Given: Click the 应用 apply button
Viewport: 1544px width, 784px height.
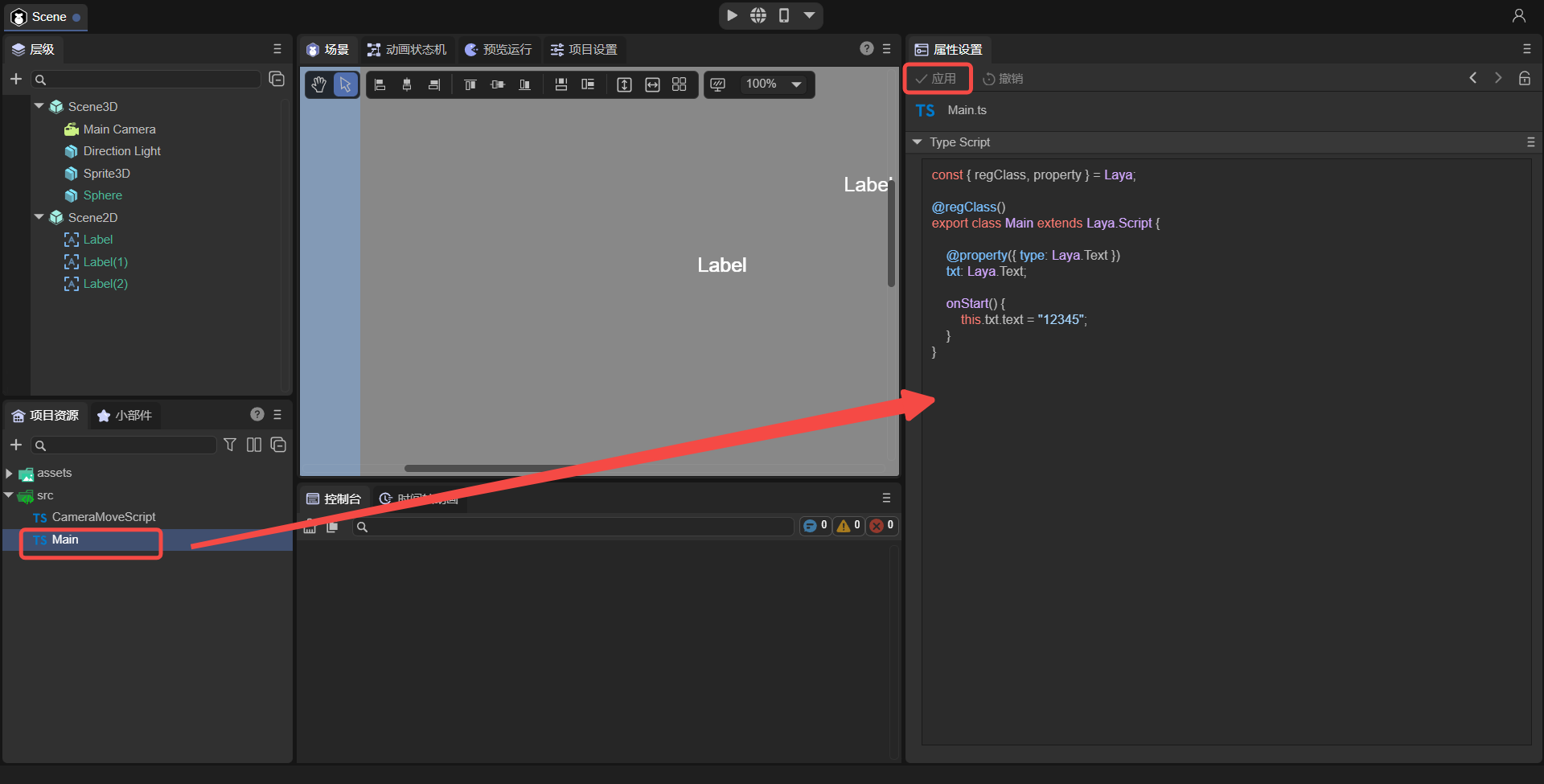Looking at the screenshot, I should [937, 78].
